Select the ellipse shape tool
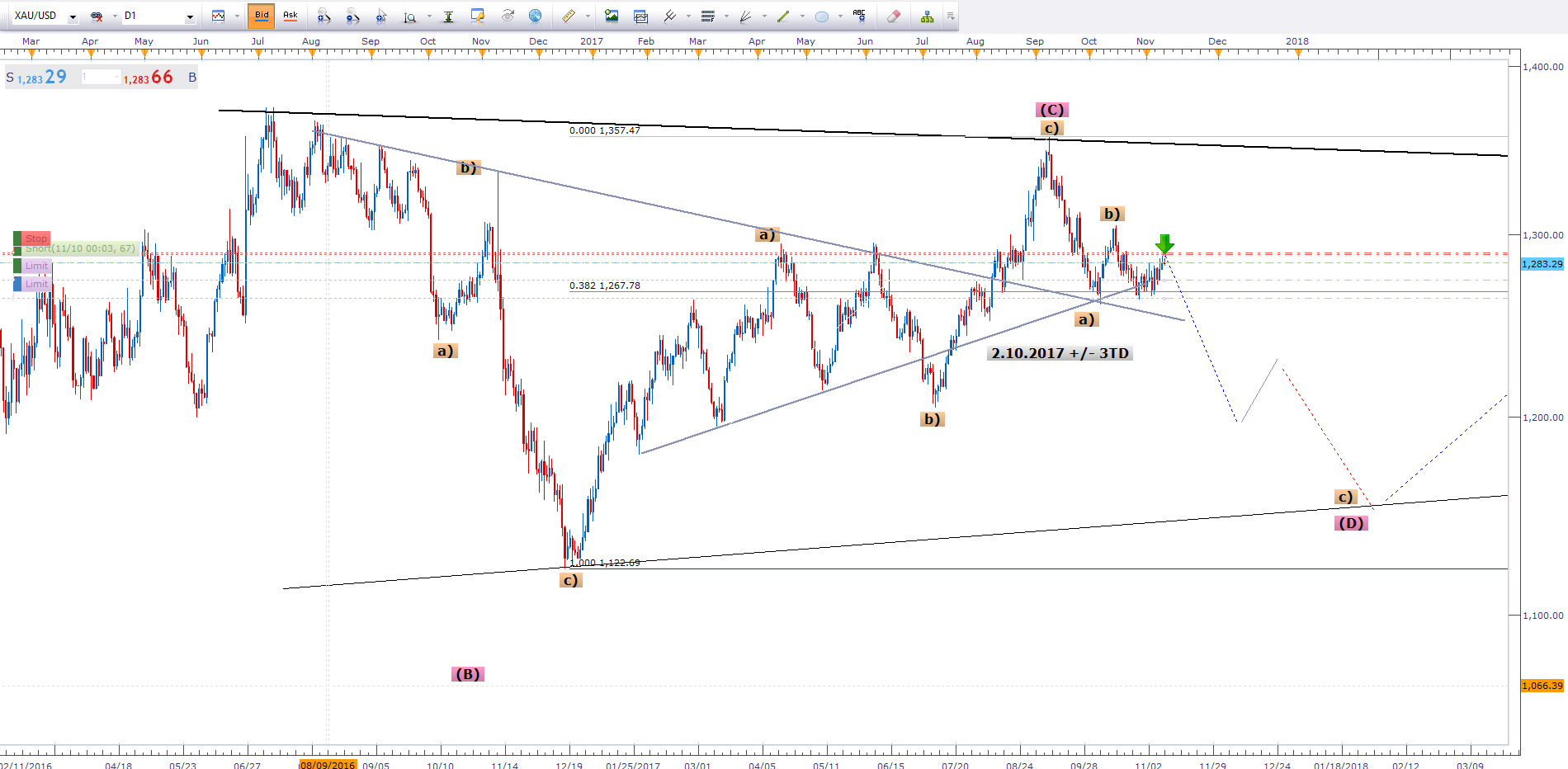 tap(822, 16)
